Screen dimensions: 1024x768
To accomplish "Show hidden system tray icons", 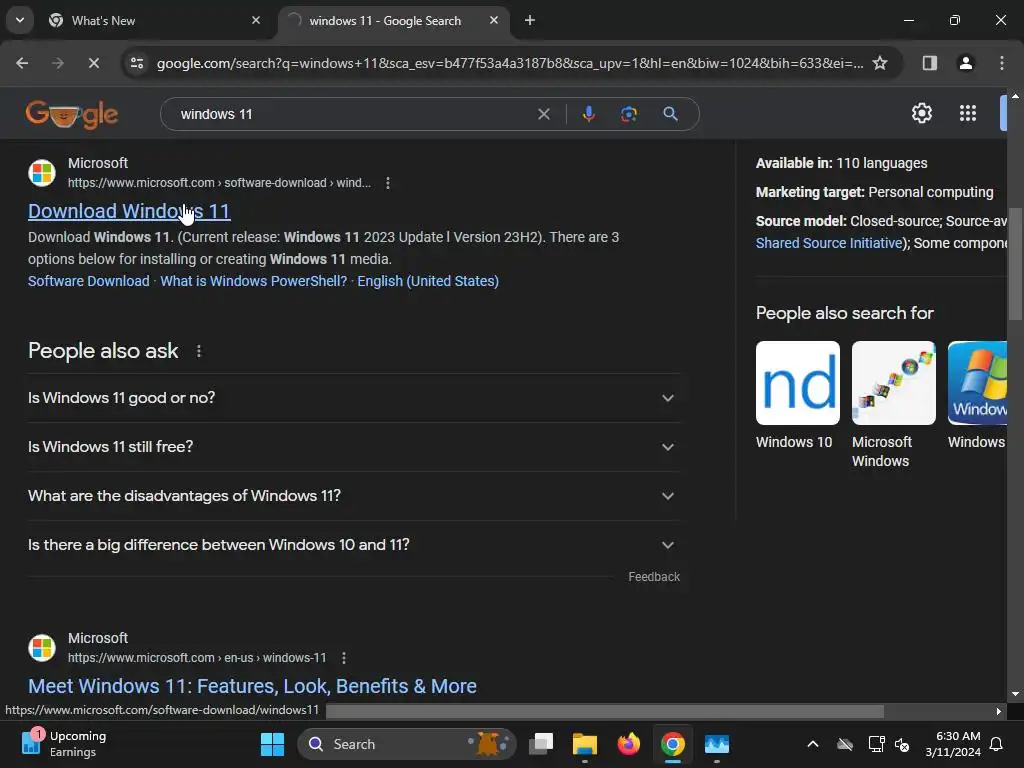I will click(812, 744).
